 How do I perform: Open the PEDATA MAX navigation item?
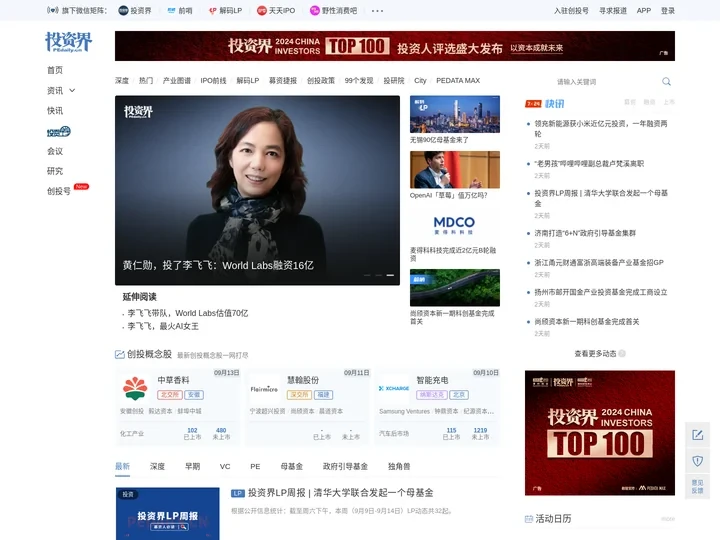click(458, 81)
